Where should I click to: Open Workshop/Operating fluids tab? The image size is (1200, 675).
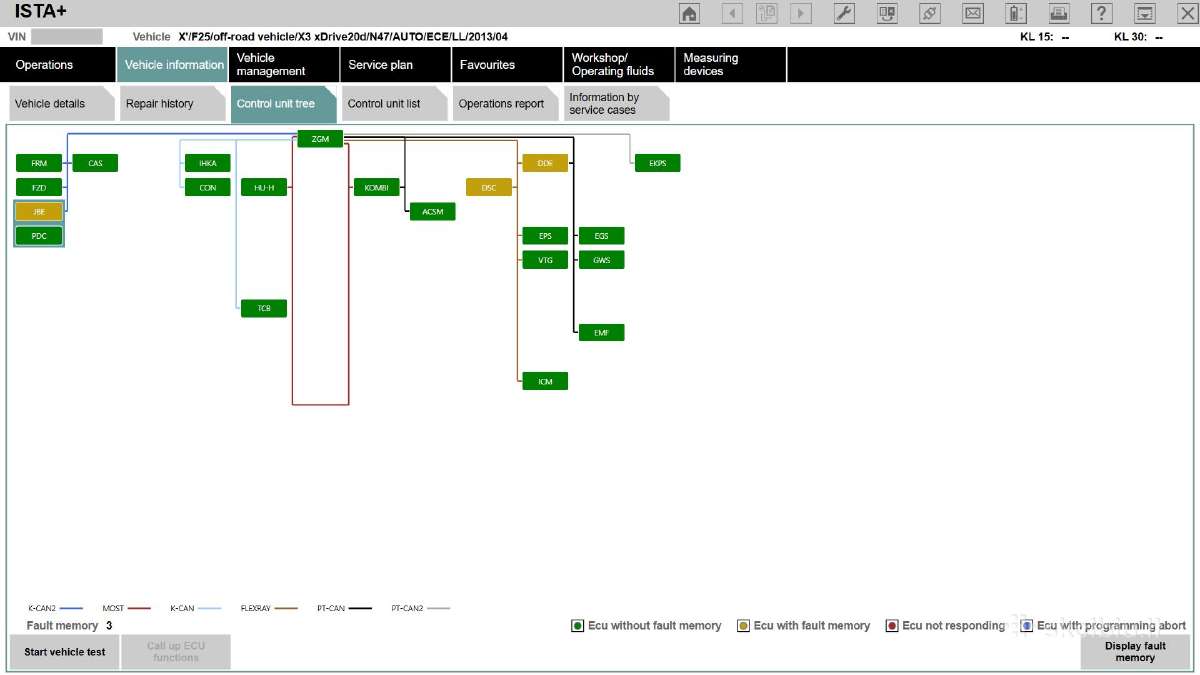[618, 64]
